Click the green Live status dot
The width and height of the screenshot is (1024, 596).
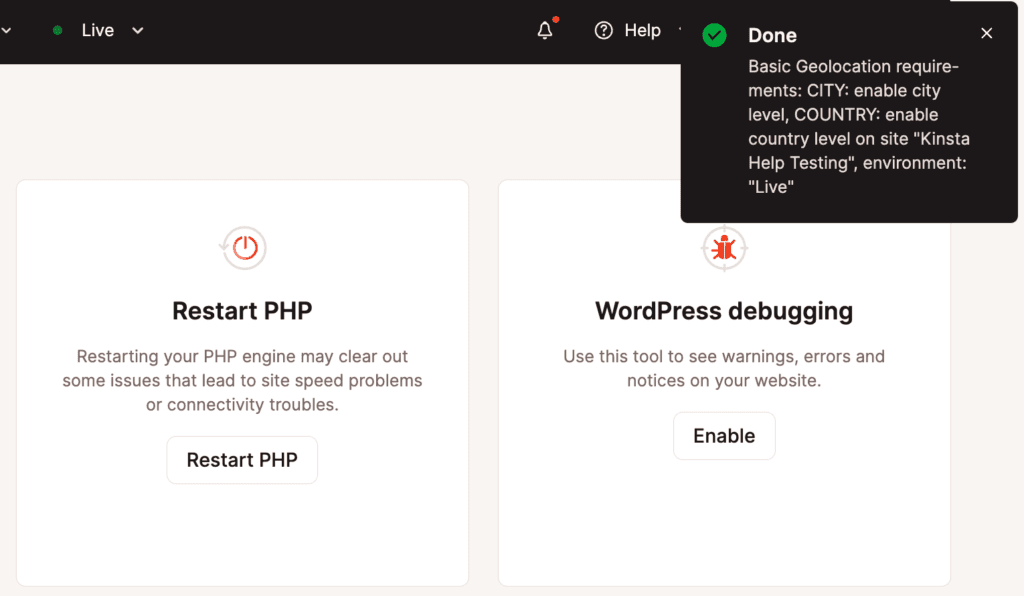[x=57, y=30]
